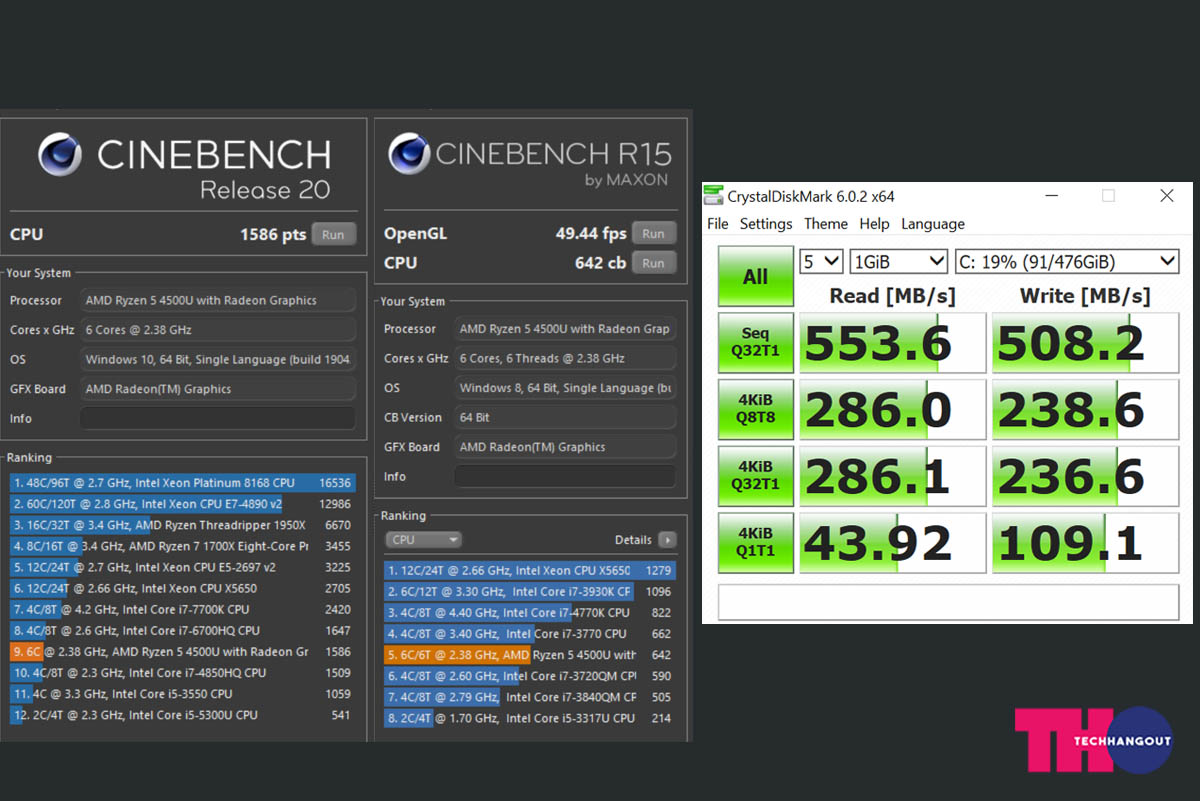The image size is (1200, 801).
Task: Click the 508.2 sequential write result
Action: point(1086,343)
